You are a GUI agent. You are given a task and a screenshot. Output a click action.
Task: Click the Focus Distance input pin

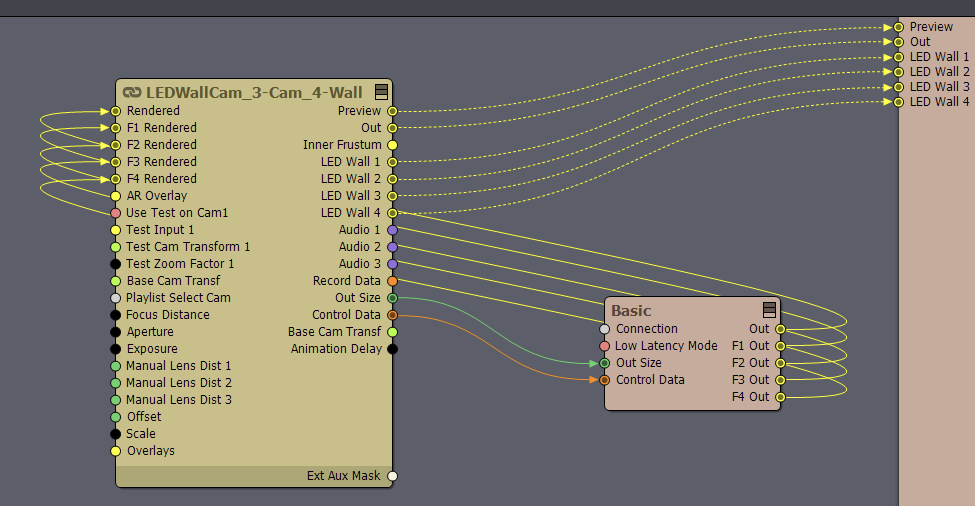(x=116, y=315)
